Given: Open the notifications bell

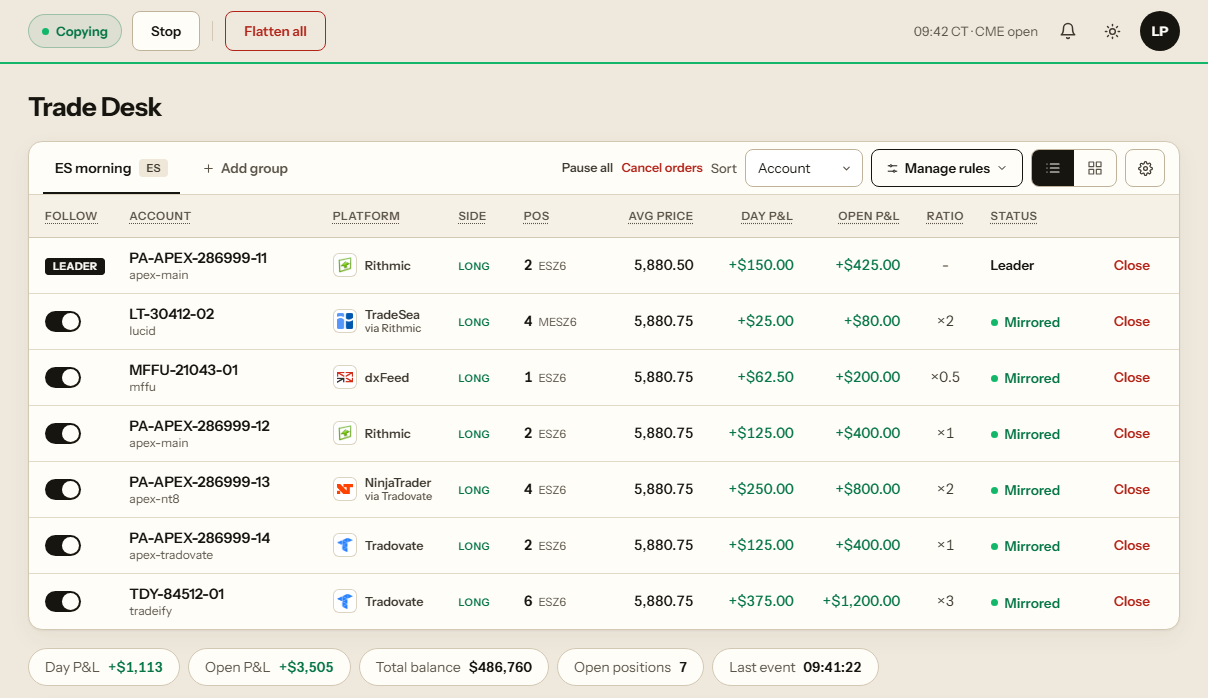Looking at the screenshot, I should click(x=1068, y=31).
